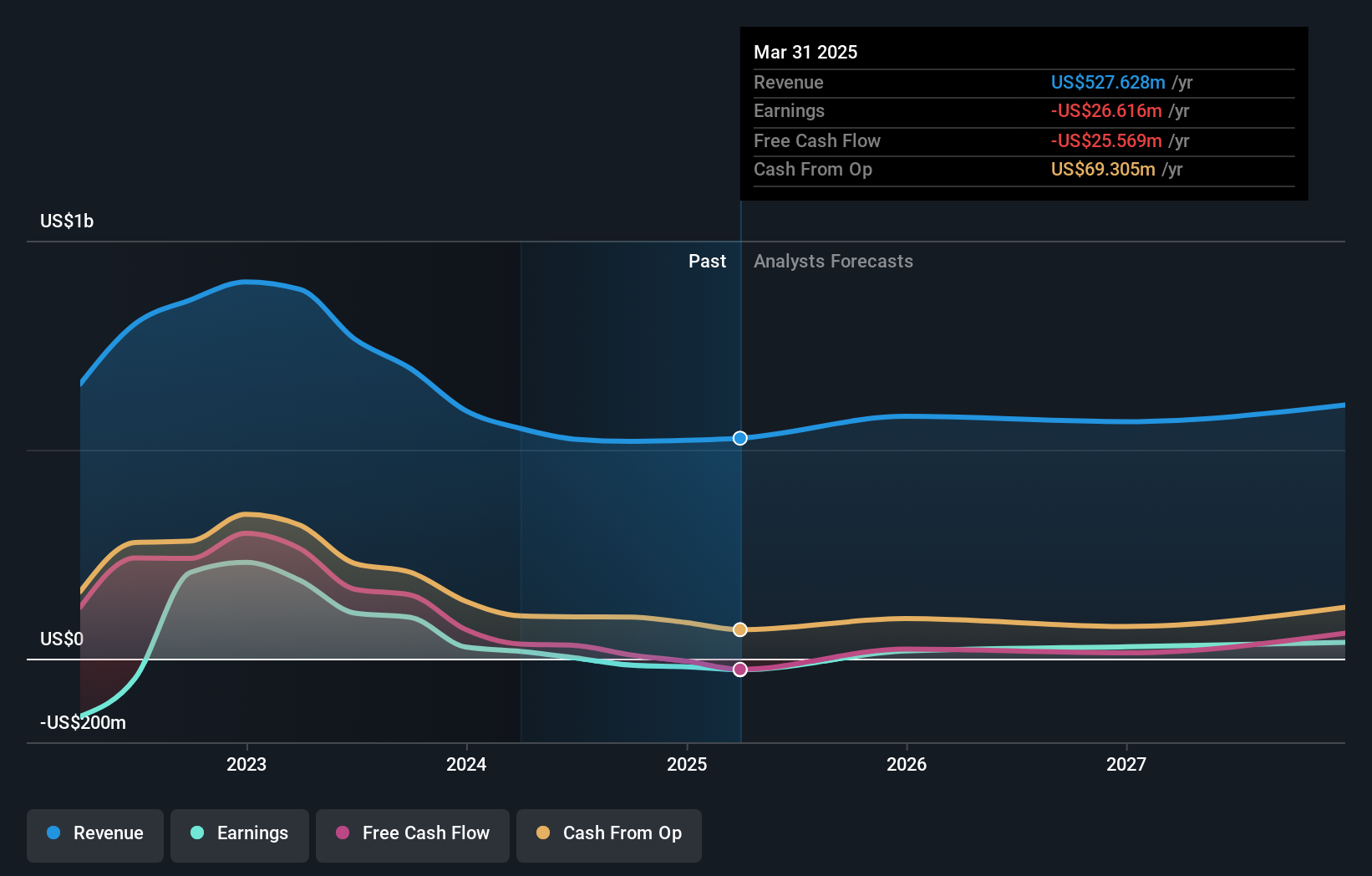Click the Cash From Op data point marker
The width and height of the screenshot is (1372, 876).
pyautogui.click(x=740, y=629)
